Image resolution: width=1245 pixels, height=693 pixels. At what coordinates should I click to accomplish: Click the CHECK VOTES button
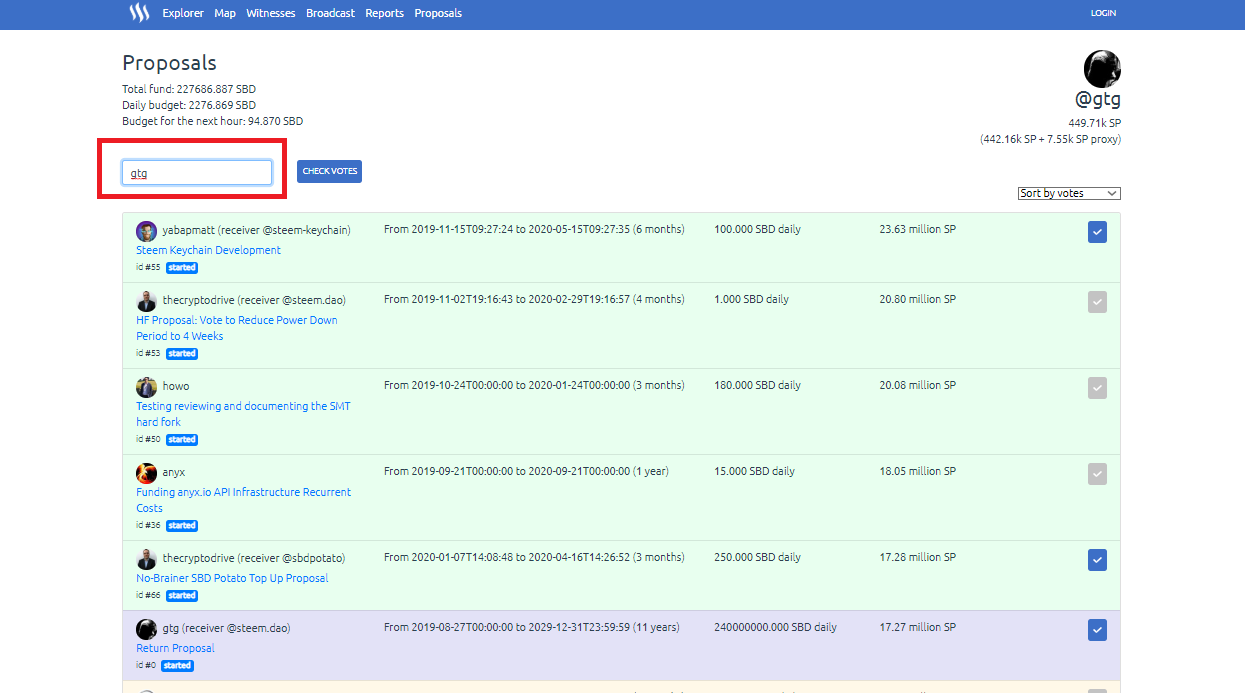coord(329,171)
